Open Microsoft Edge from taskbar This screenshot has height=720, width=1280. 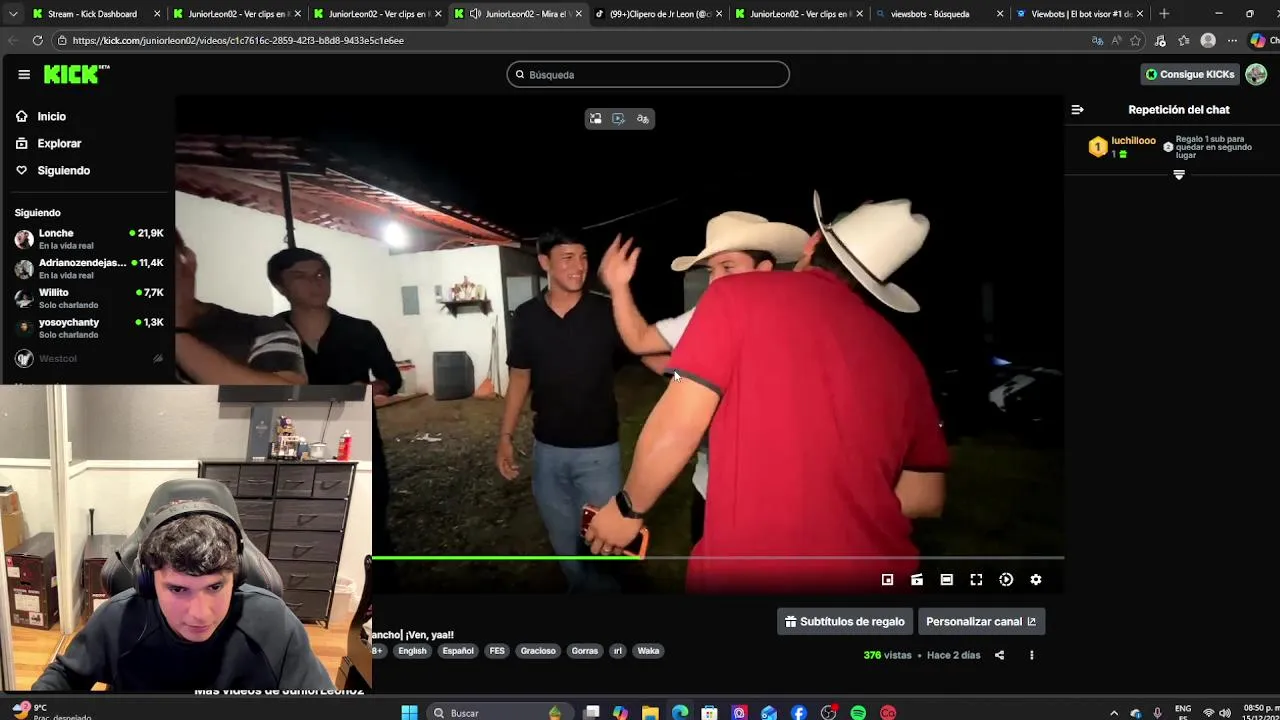pyautogui.click(x=680, y=712)
